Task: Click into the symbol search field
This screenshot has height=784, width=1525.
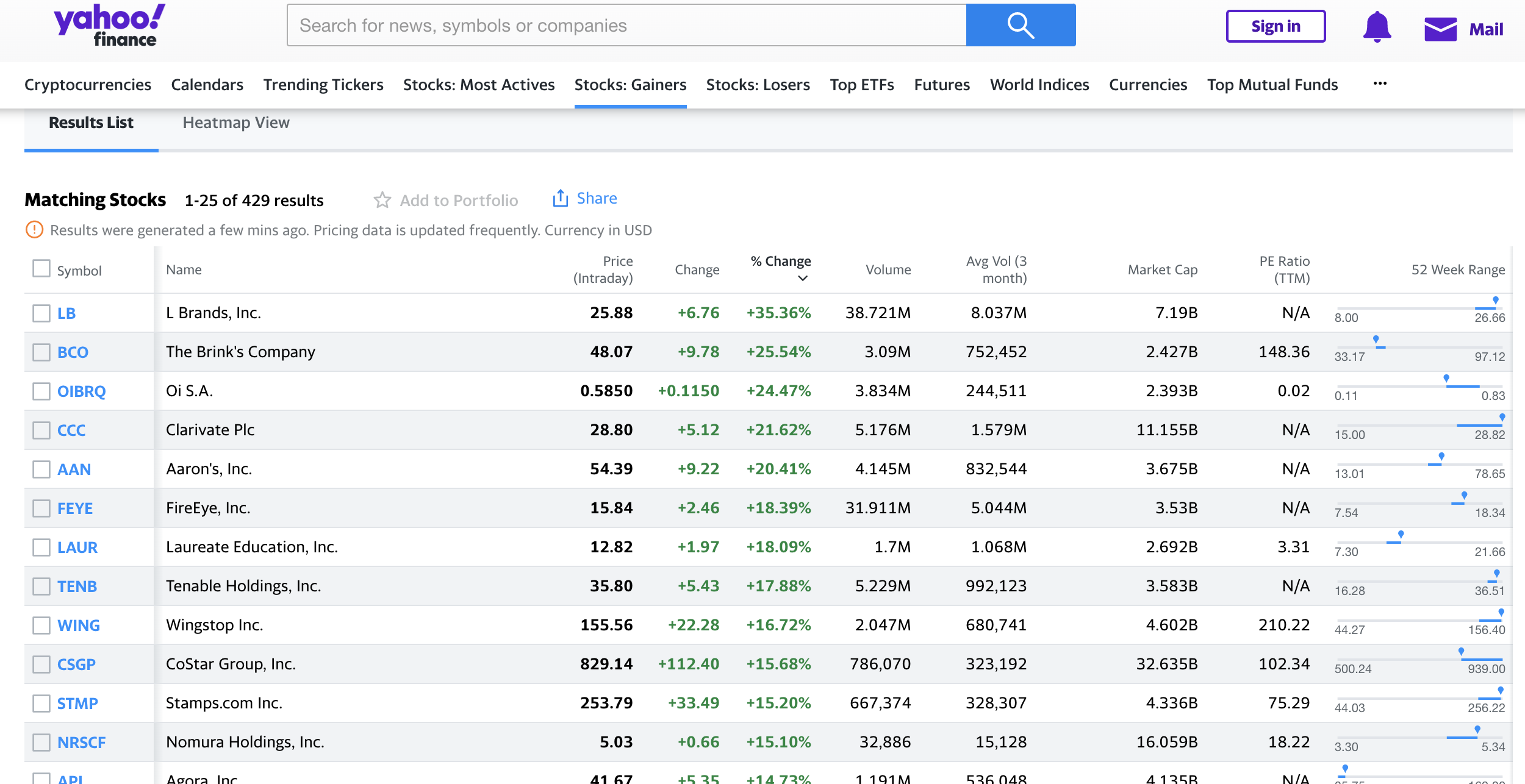Action: [x=626, y=26]
